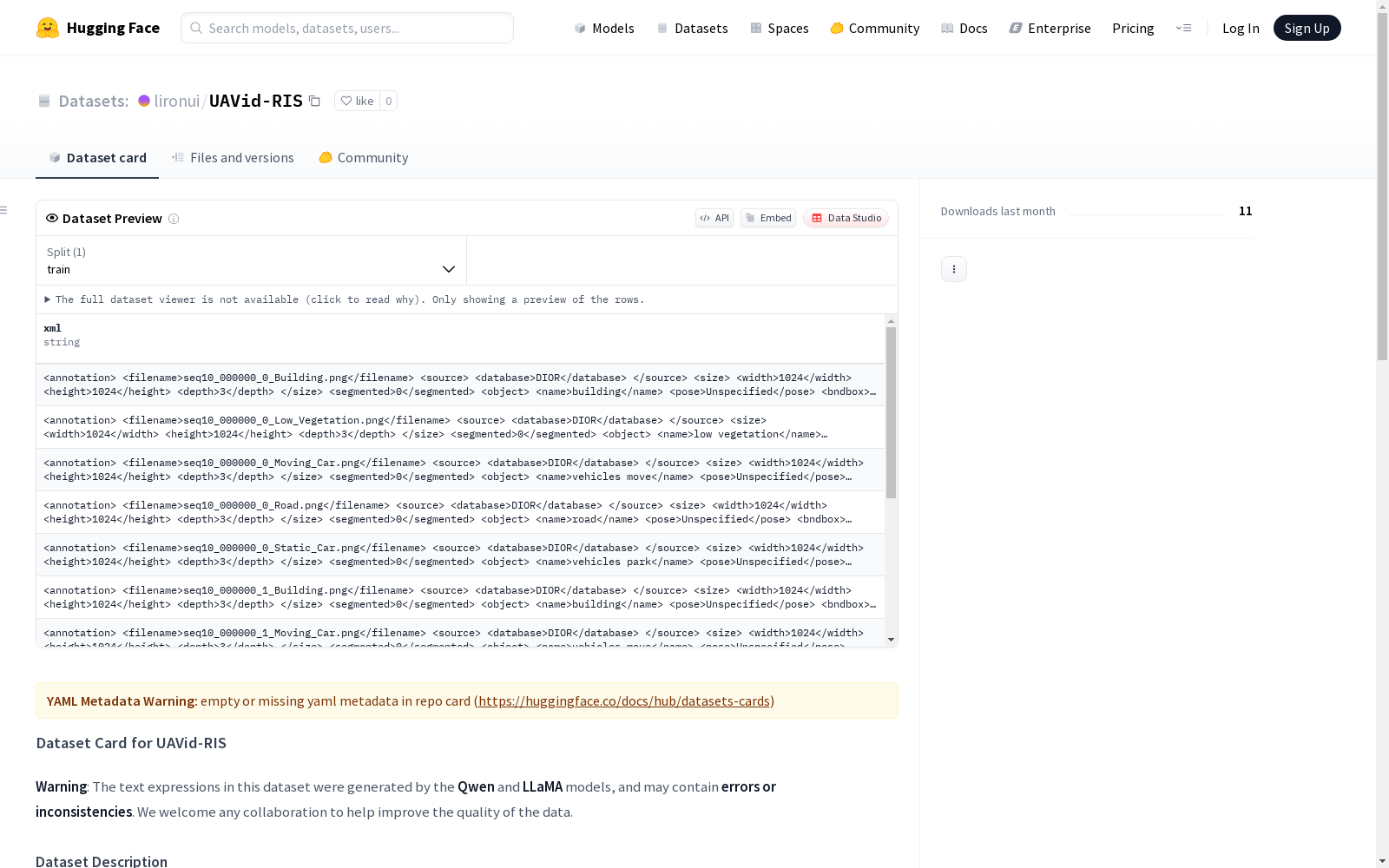Click the Embed button
This screenshot has width=1389, height=868.
pos(768,218)
